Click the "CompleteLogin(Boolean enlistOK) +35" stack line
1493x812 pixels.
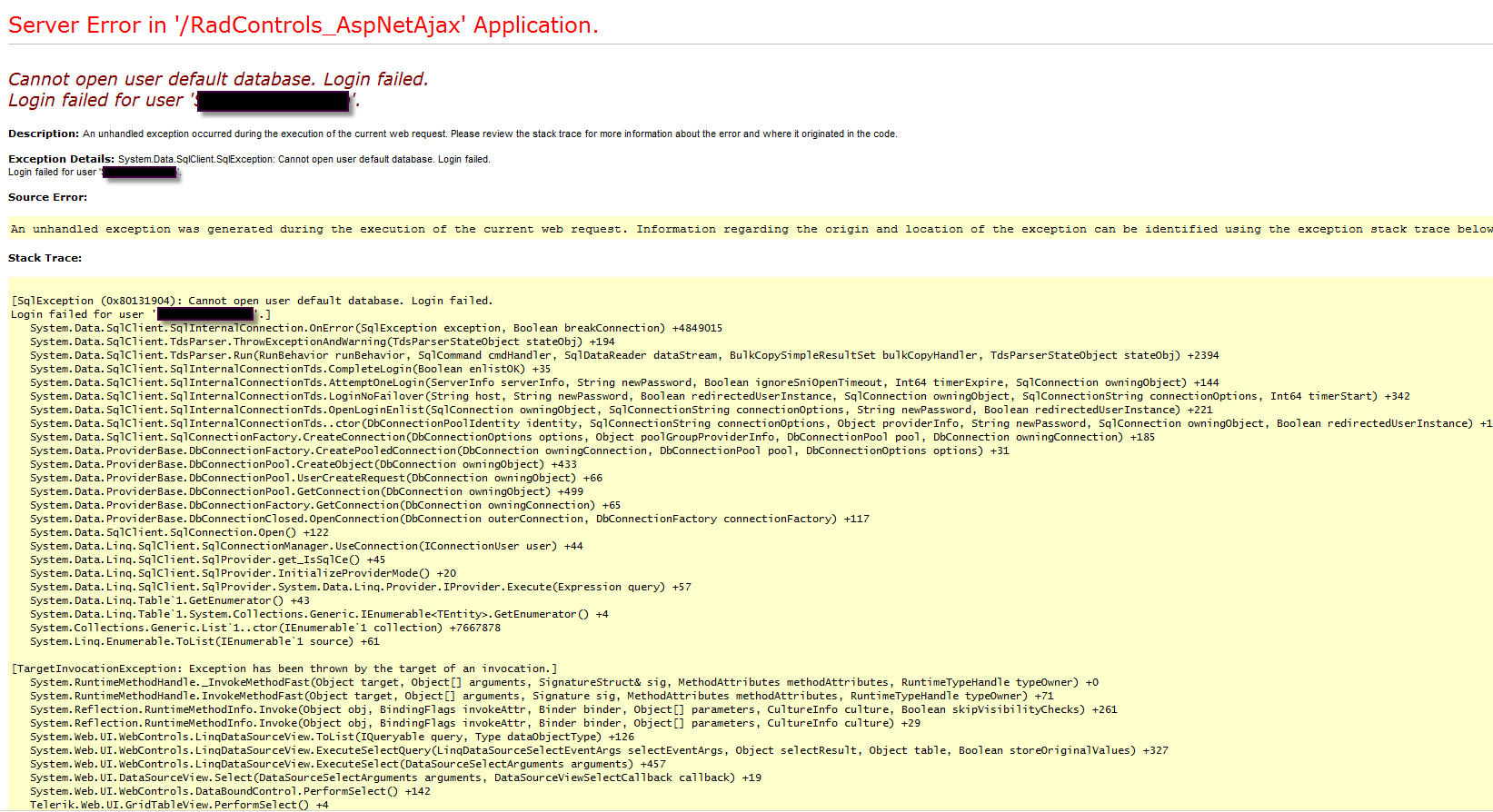[x=291, y=369]
